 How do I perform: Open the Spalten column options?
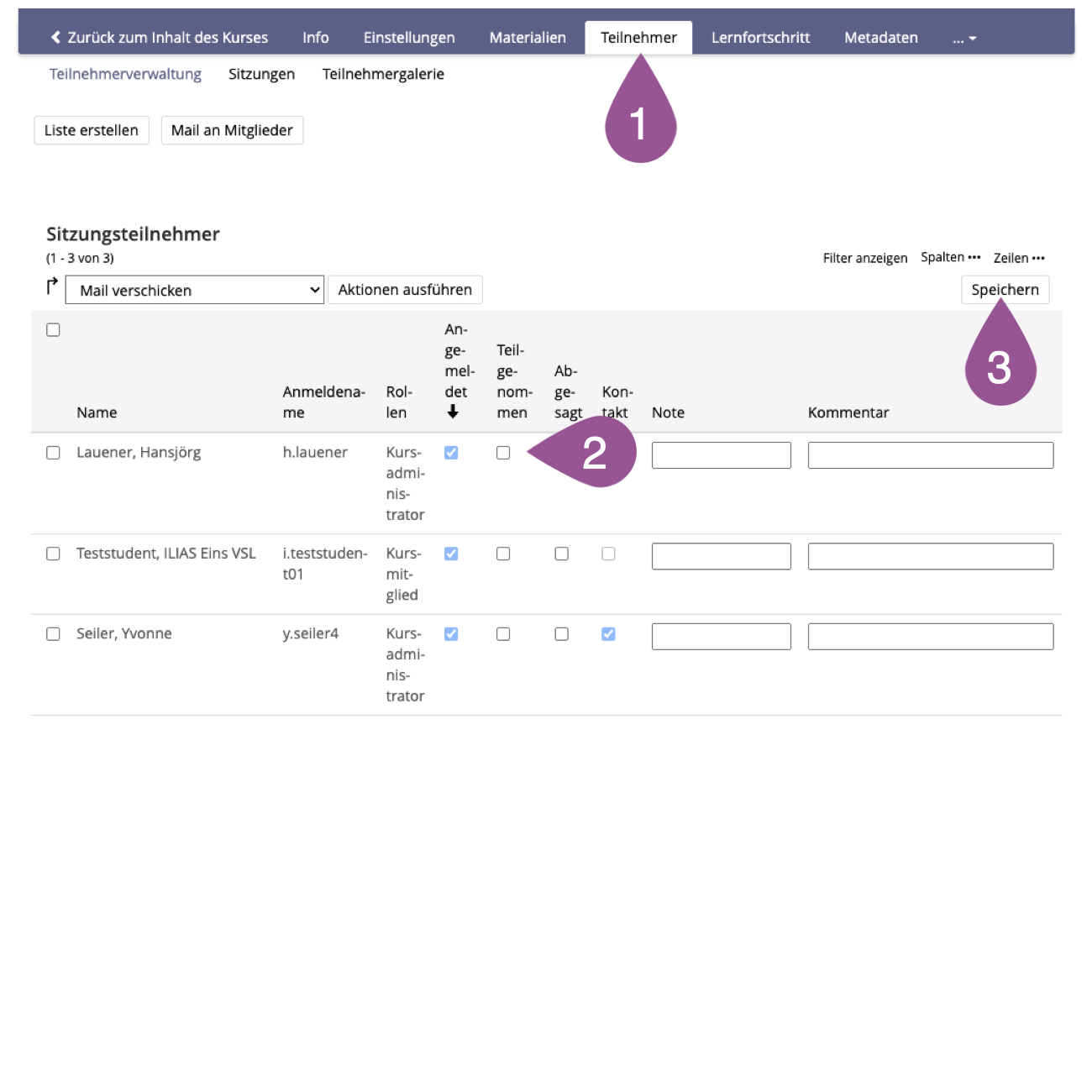pyautogui.click(x=950, y=257)
